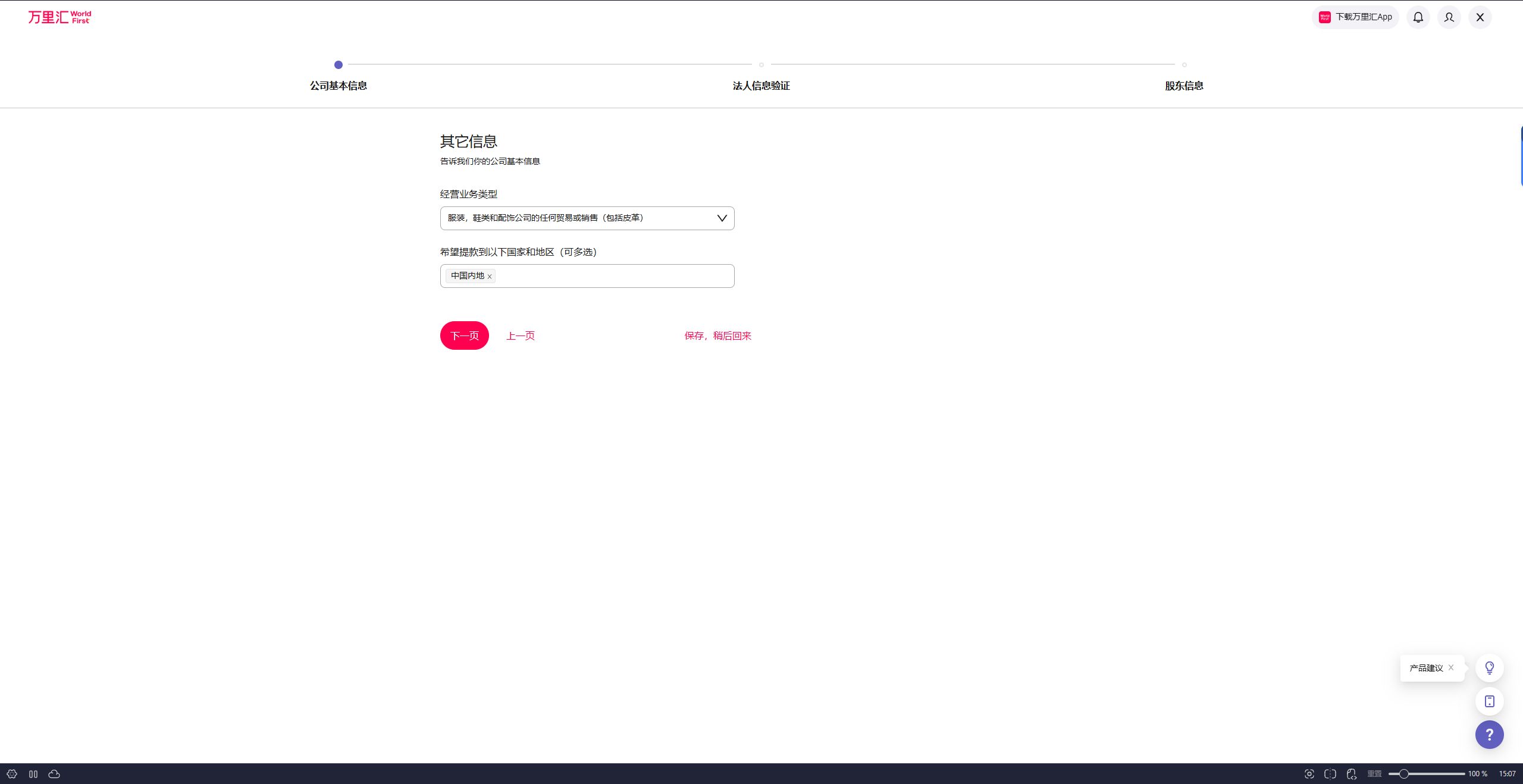Click the 产品建议 tooltip label
The width and height of the screenshot is (1523, 784).
(x=1426, y=668)
